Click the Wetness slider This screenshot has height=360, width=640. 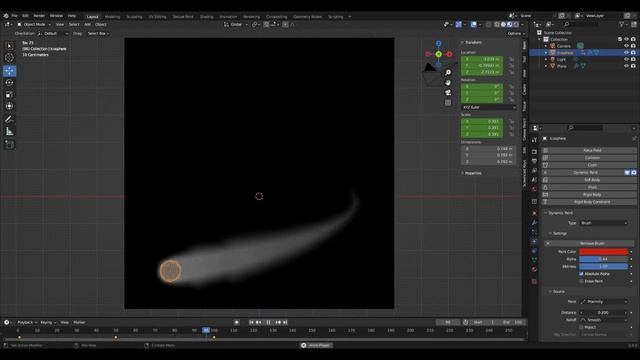[x=603, y=266]
